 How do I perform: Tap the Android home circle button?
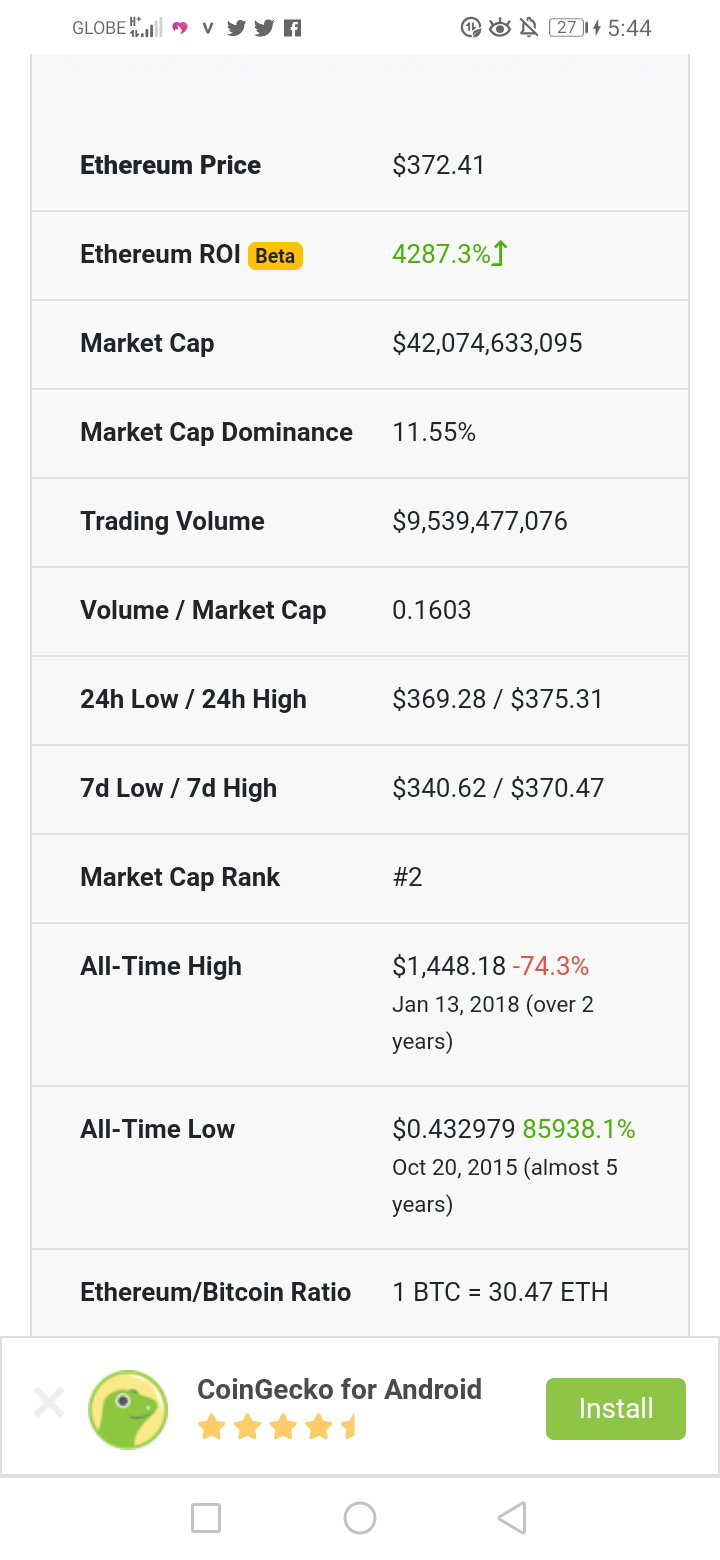tap(360, 1518)
